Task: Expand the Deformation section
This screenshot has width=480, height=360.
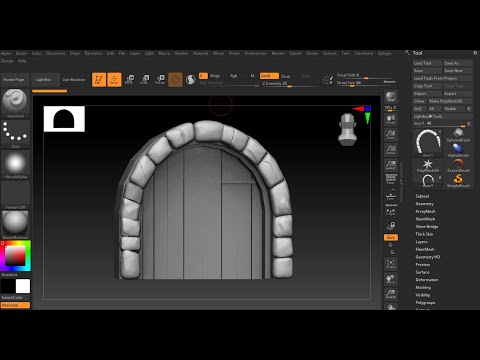Action: [x=427, y=280]
